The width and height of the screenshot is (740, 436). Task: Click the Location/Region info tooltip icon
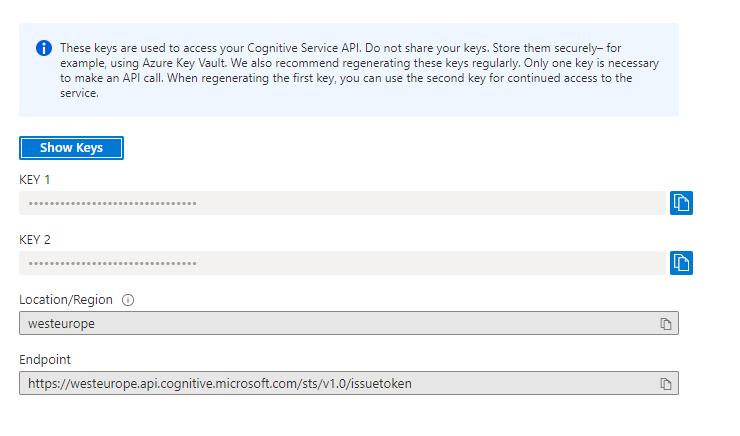128,300
